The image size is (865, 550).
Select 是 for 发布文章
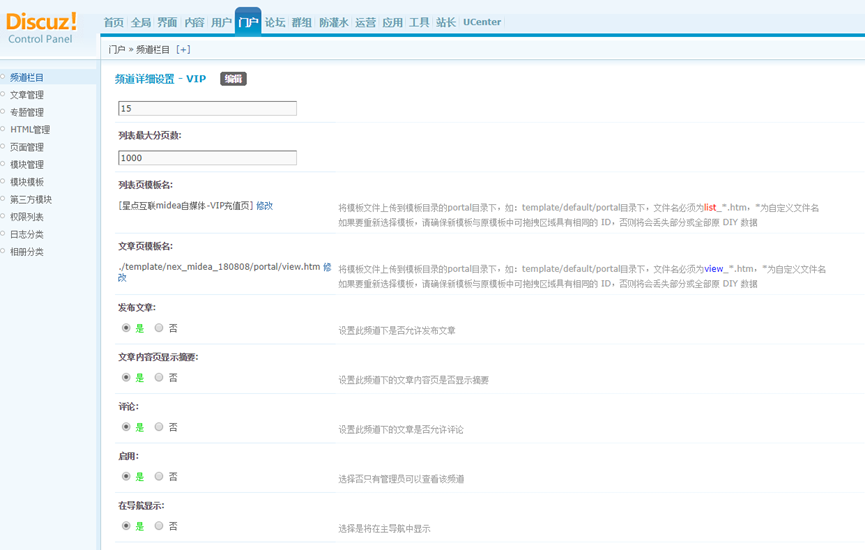[126, 328]
